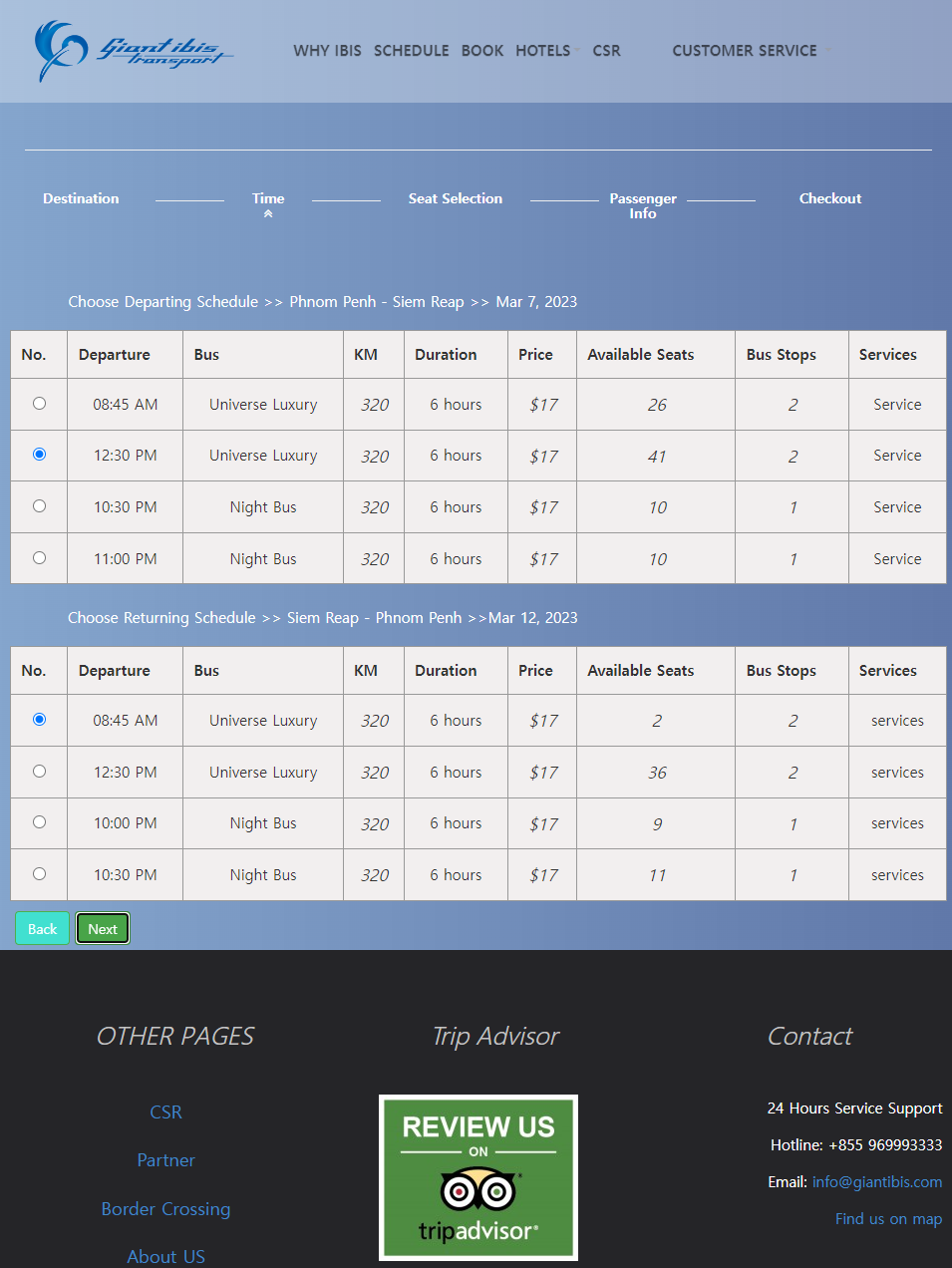Screen dimensions: 952x1268
Task: Click the Next button
Action: [103, 929]
